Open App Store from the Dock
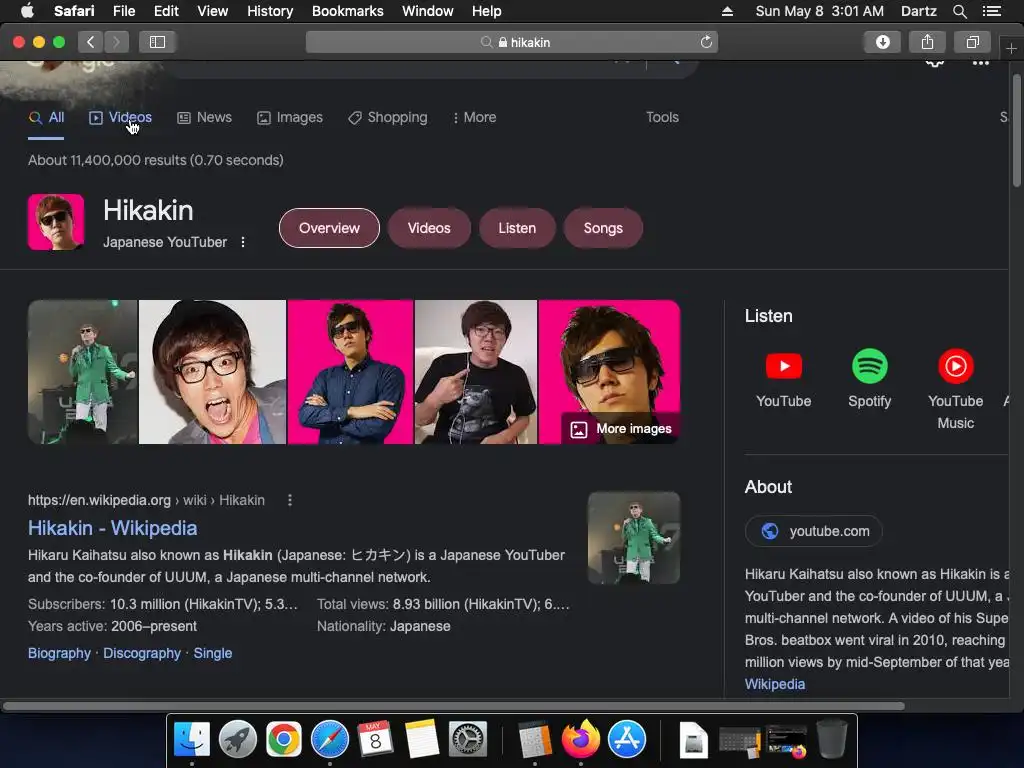Image resolution: width=1024 pixels, height=768 pixels. (x=627, y=739)
